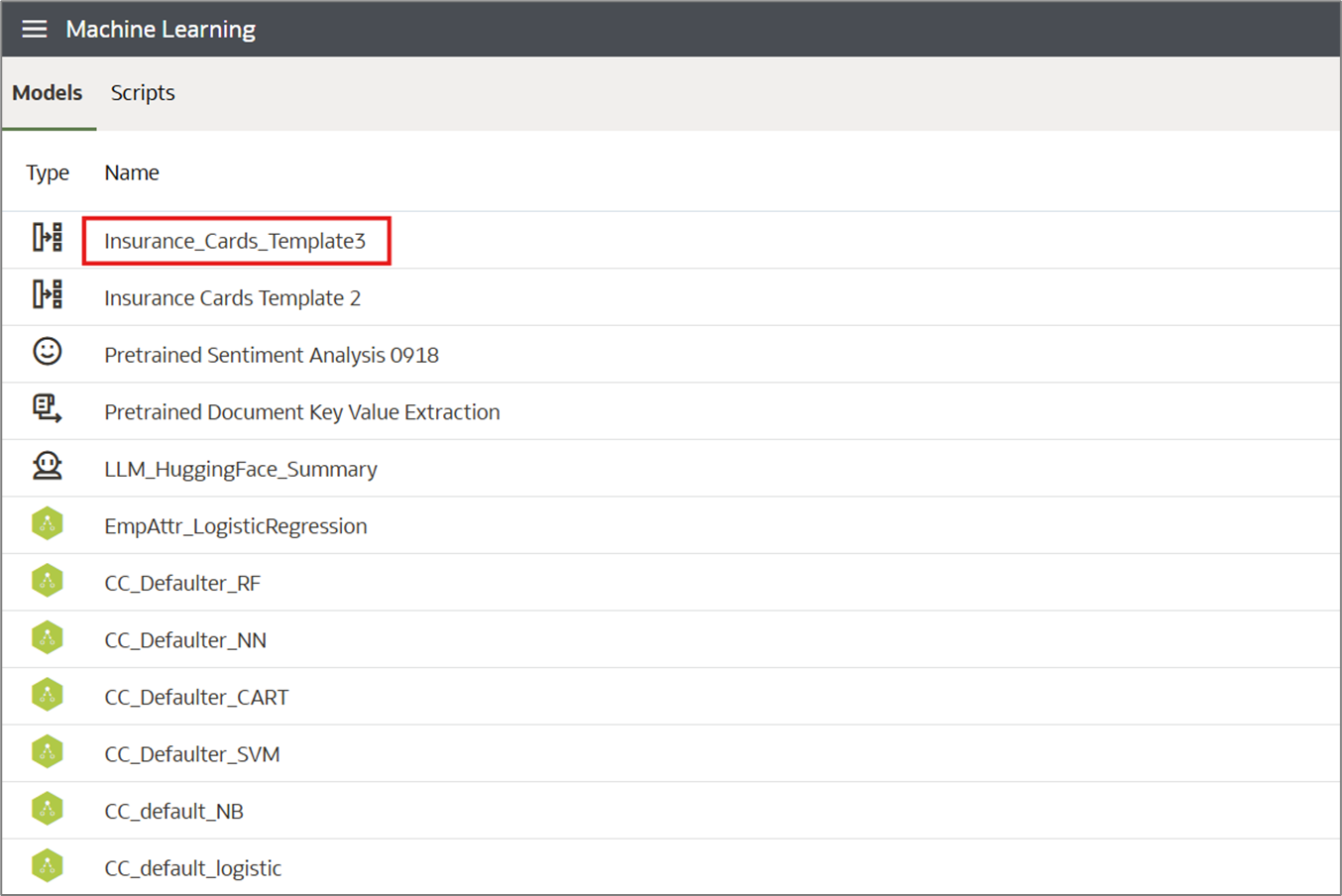Open the Insurance_Cards_Template3 model
This screenshot has height=896, width=1342.
point(235,241)
